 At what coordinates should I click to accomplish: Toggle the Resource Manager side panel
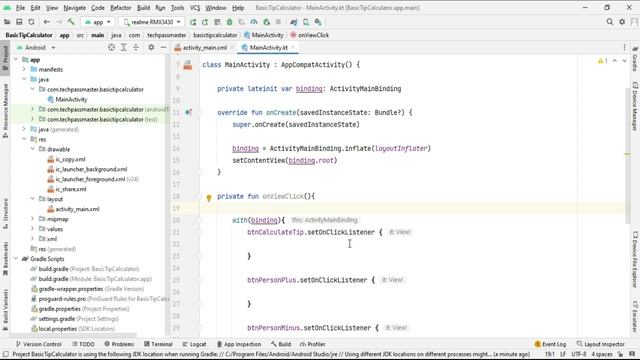[x=5, y=110]
